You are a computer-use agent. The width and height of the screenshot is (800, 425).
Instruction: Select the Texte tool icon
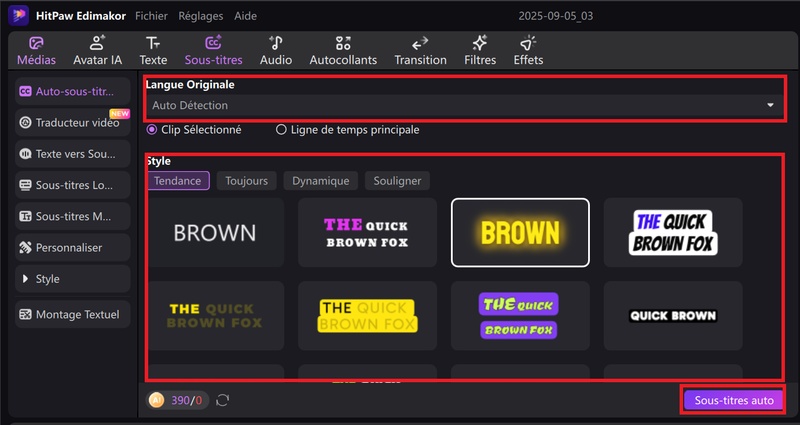153,44
